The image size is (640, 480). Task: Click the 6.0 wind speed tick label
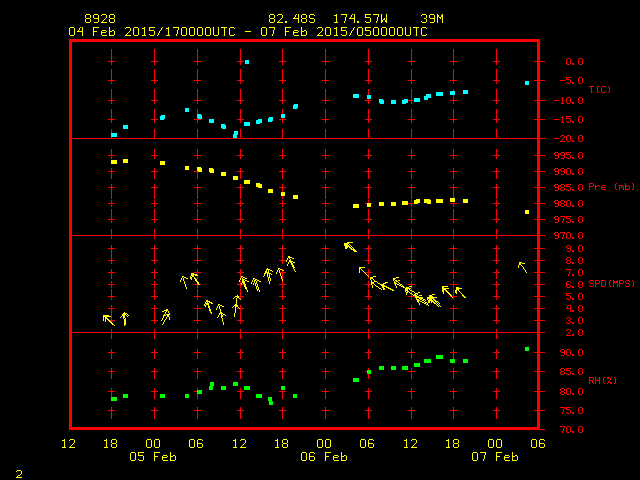[574, 284]
